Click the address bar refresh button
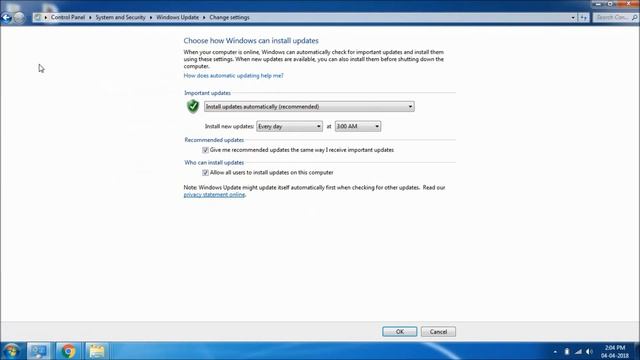 click(x=584, y=18)
